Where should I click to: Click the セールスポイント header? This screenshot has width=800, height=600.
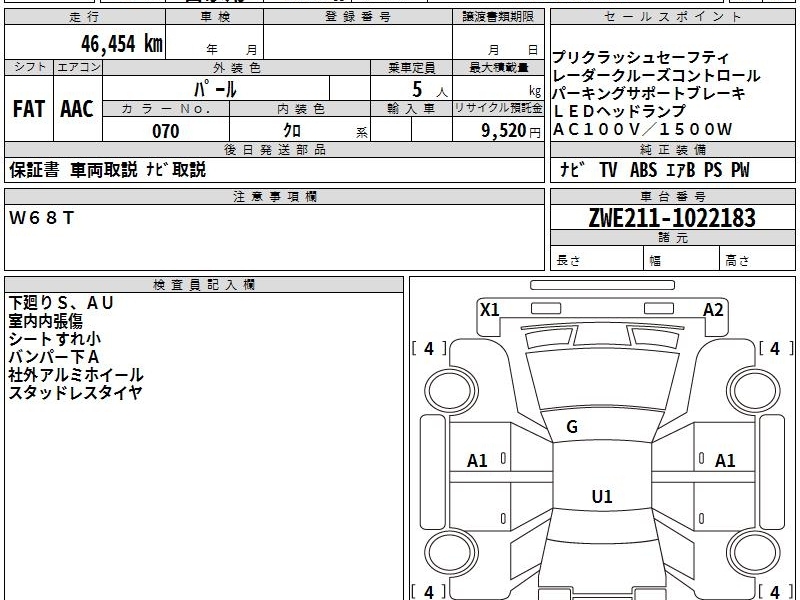pyautogui.click(x=672, y=17)
